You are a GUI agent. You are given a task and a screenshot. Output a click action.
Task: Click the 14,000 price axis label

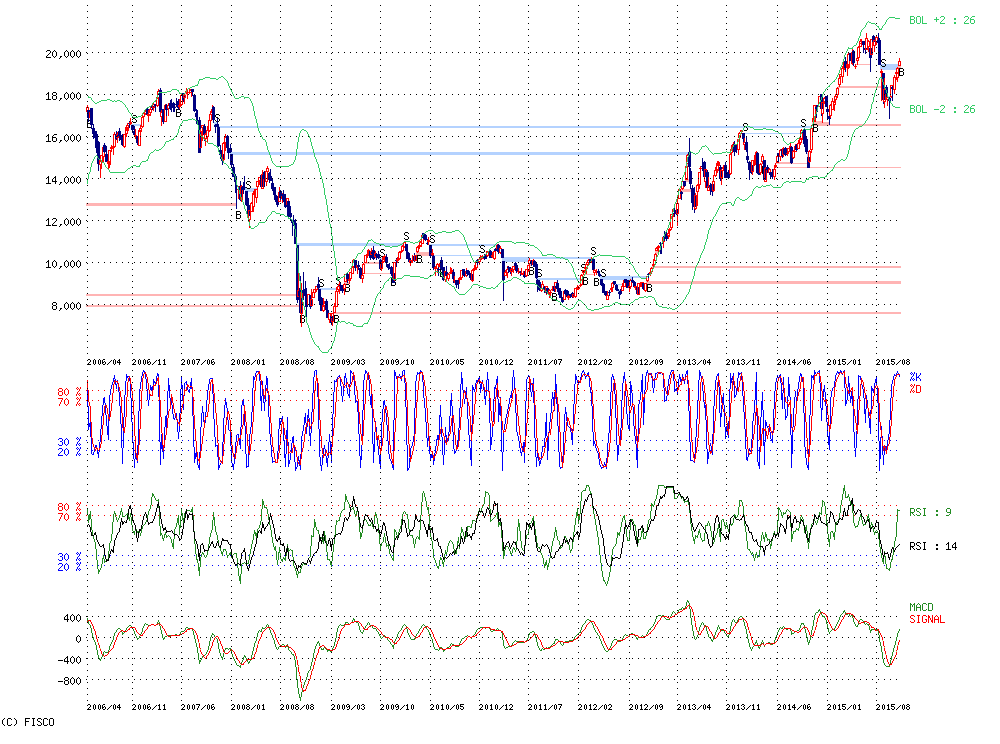(62, 180)
